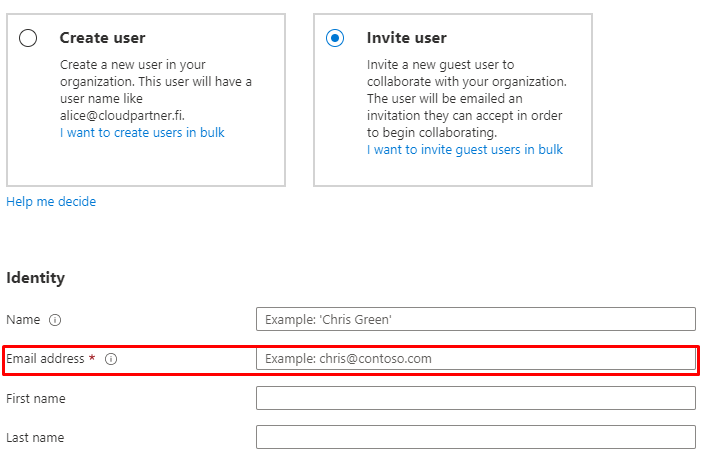Screen dimensions: 707x469
Task: Click the Last name text box
Action: click(x=475, y=437)
